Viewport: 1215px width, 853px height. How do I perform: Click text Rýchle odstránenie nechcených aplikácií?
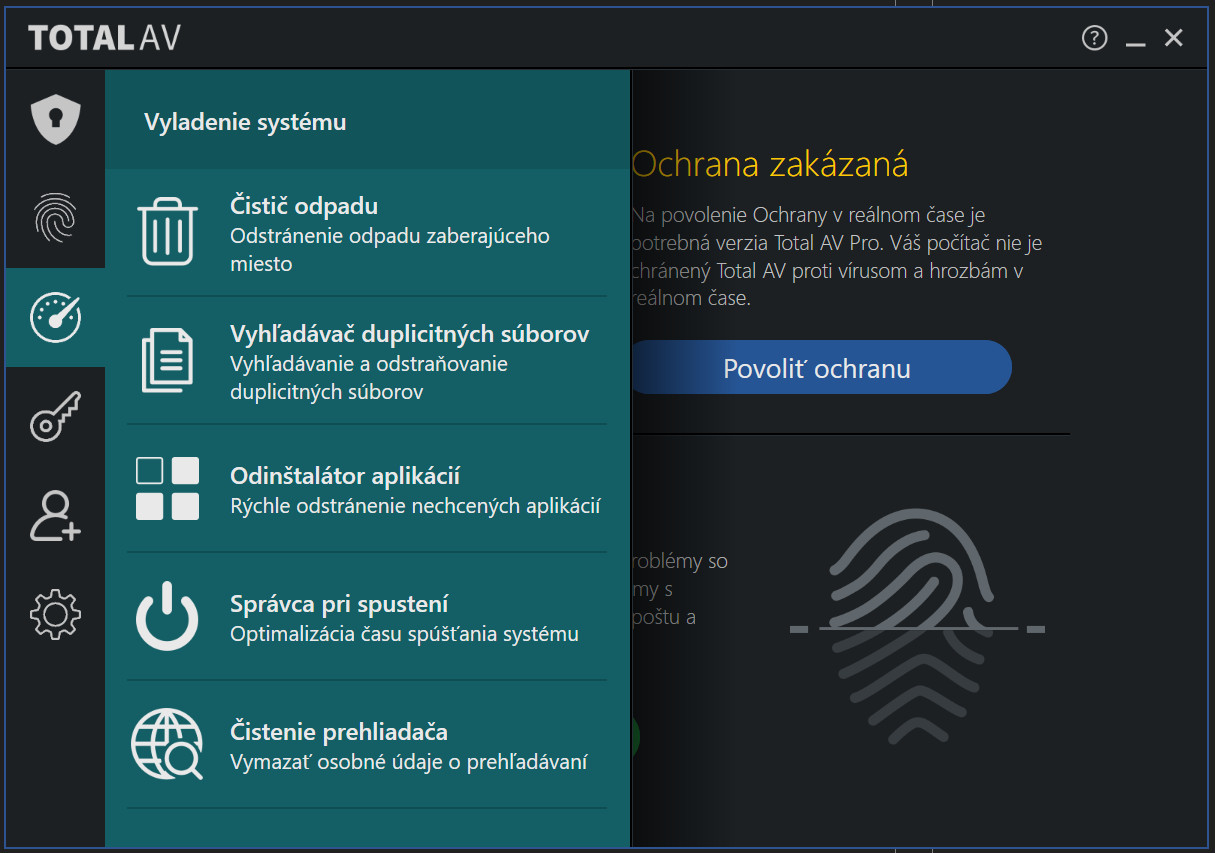(x=415, y=506)
